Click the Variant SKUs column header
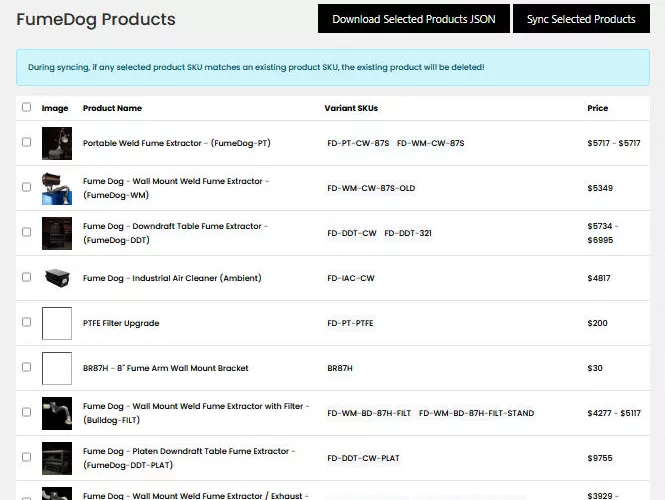The height and width of the screenshot is (500, 665). coord(351,108)
